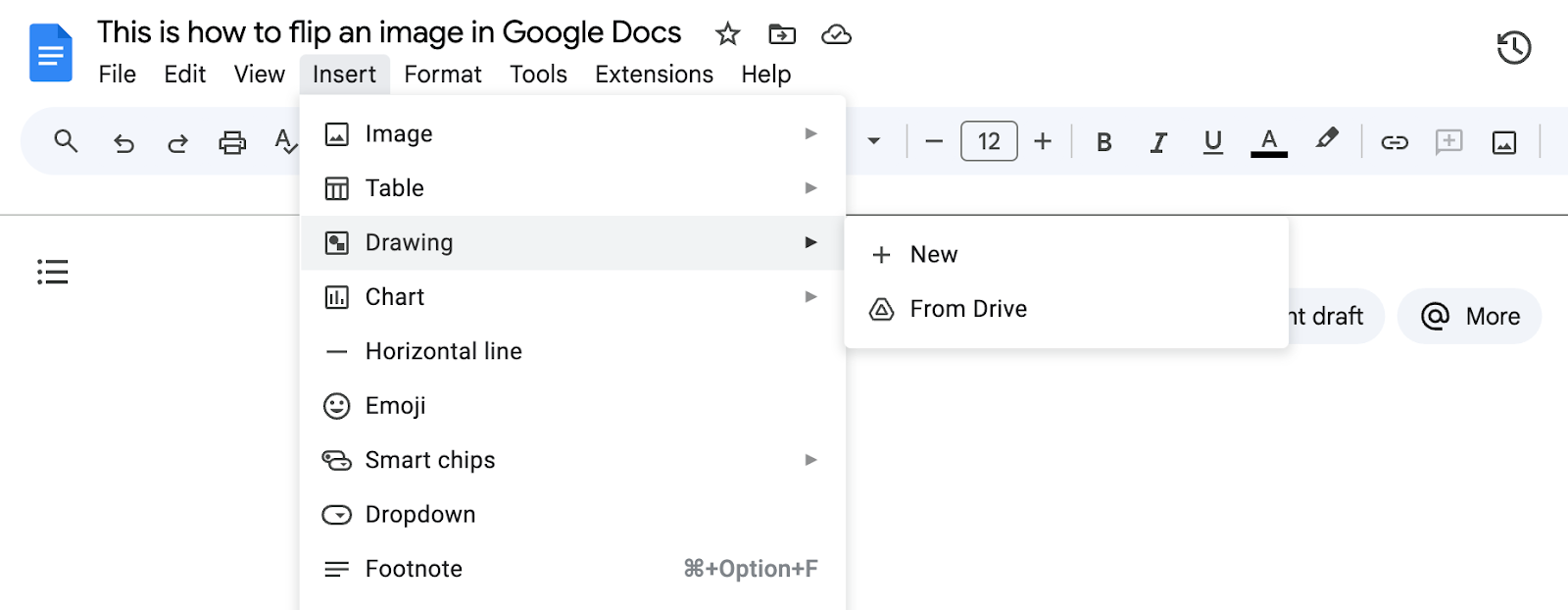Open the File menu
Screen dimensions: 1568x610
click(118, 75)
